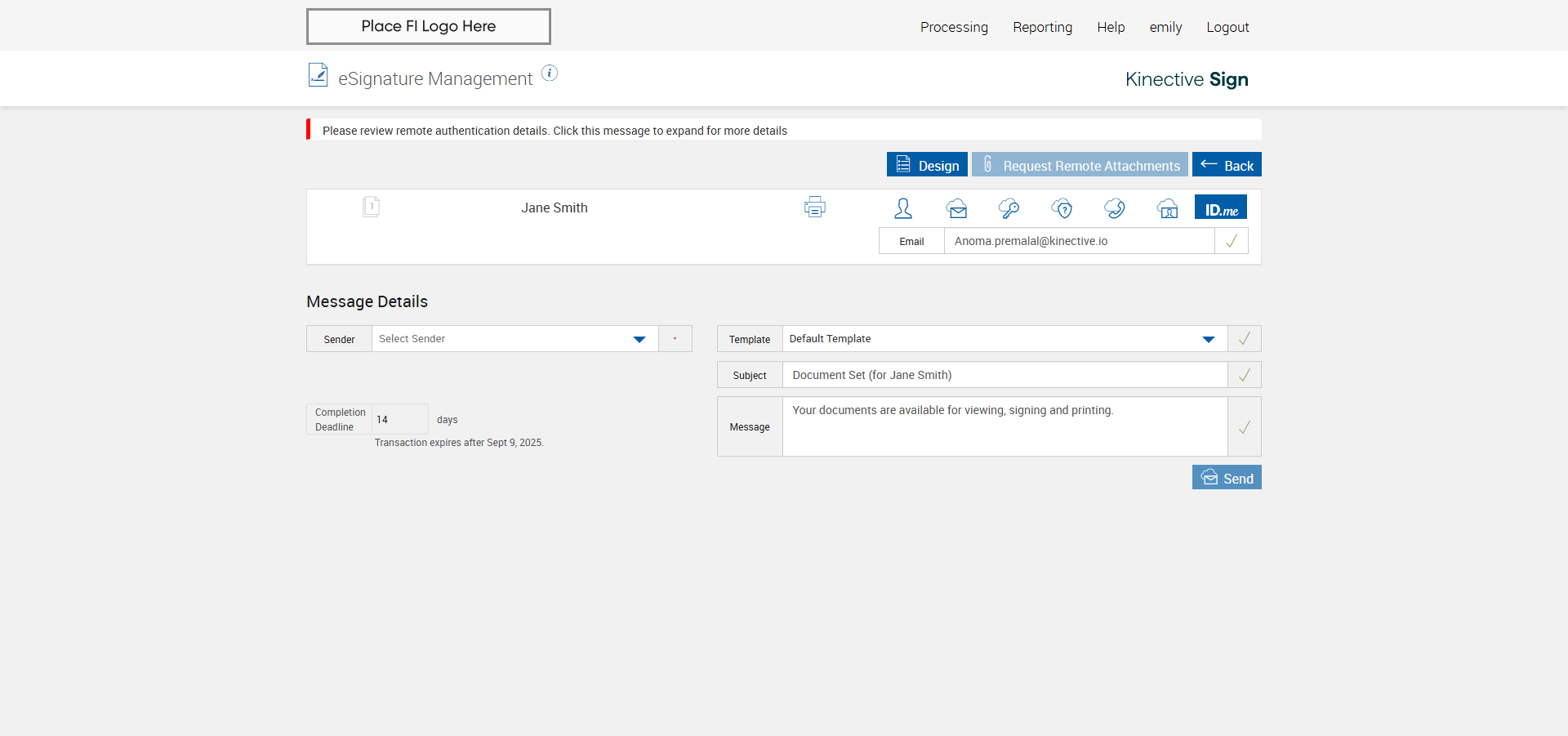Select the person signer authentication icon
The width and height of the screenshot is (1568, 736).
(x=902, y=208)
